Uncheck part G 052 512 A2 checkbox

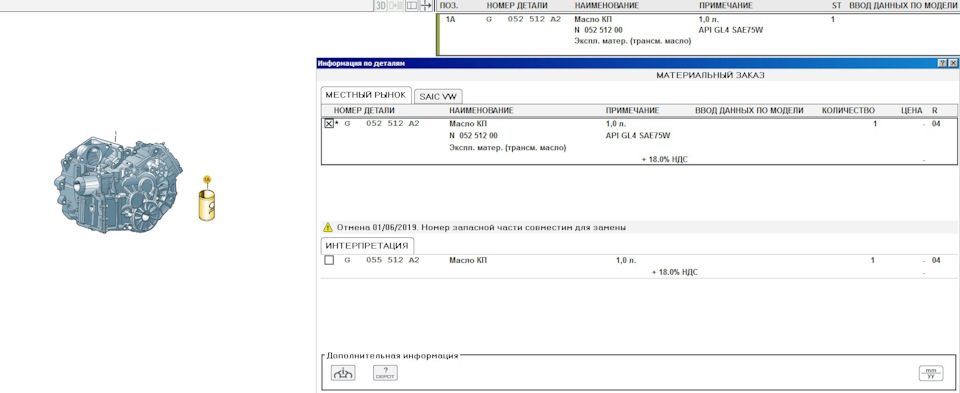coord(329,124)
